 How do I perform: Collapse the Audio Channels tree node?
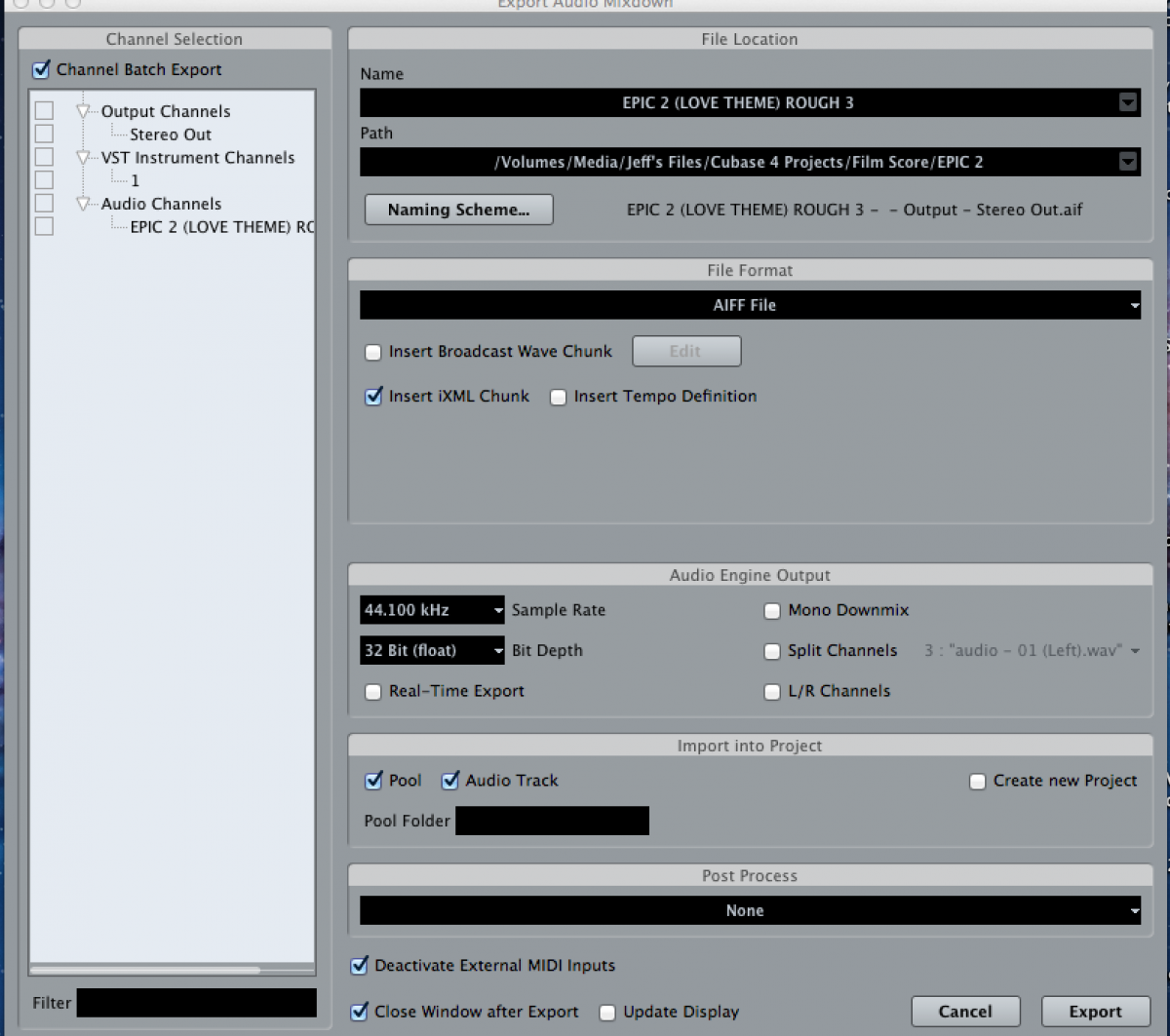83,204
